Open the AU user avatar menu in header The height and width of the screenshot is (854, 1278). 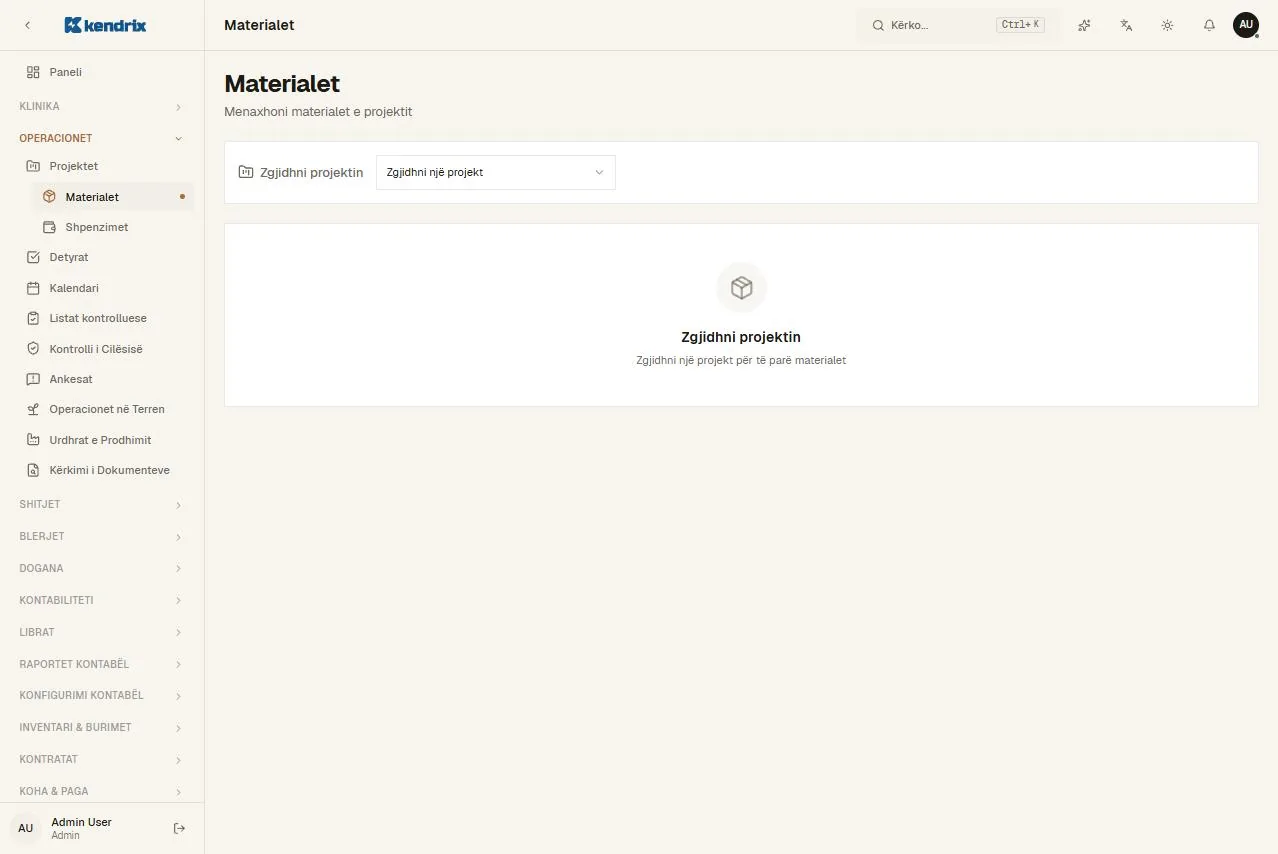point(1246,25)
